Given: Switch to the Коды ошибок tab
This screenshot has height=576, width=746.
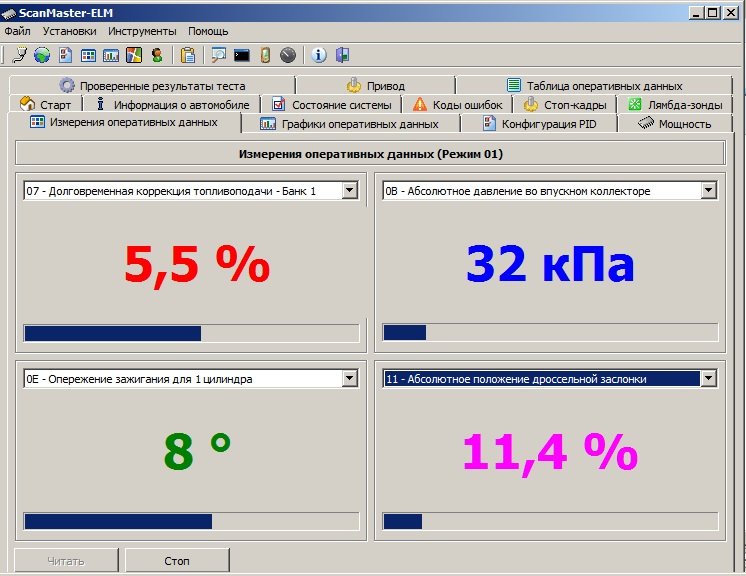Looking at the screenshot, I should (x=458, y=104).
